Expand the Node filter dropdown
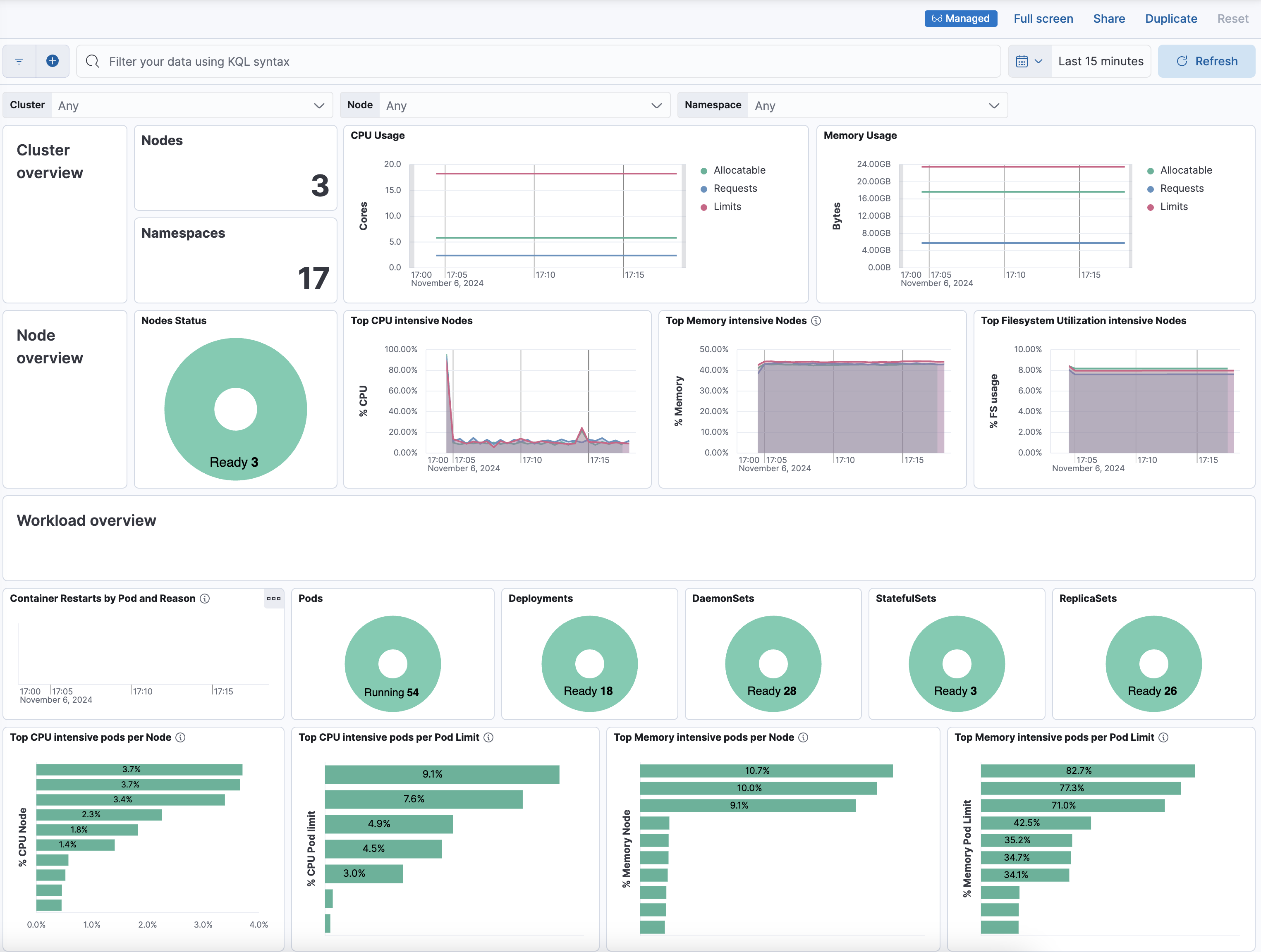 click(x=524, y=105)
